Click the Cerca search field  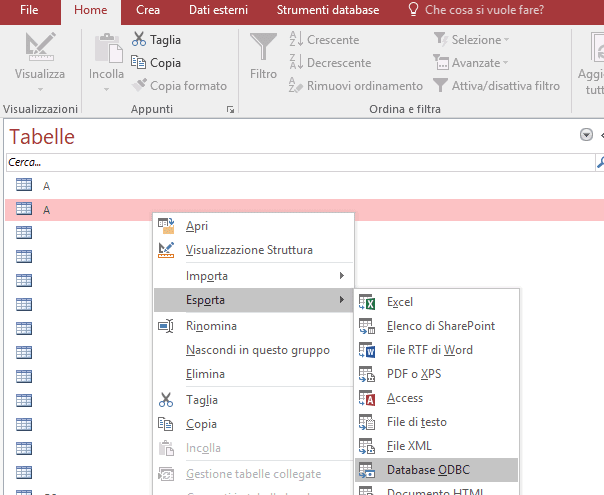click(300, 162)
